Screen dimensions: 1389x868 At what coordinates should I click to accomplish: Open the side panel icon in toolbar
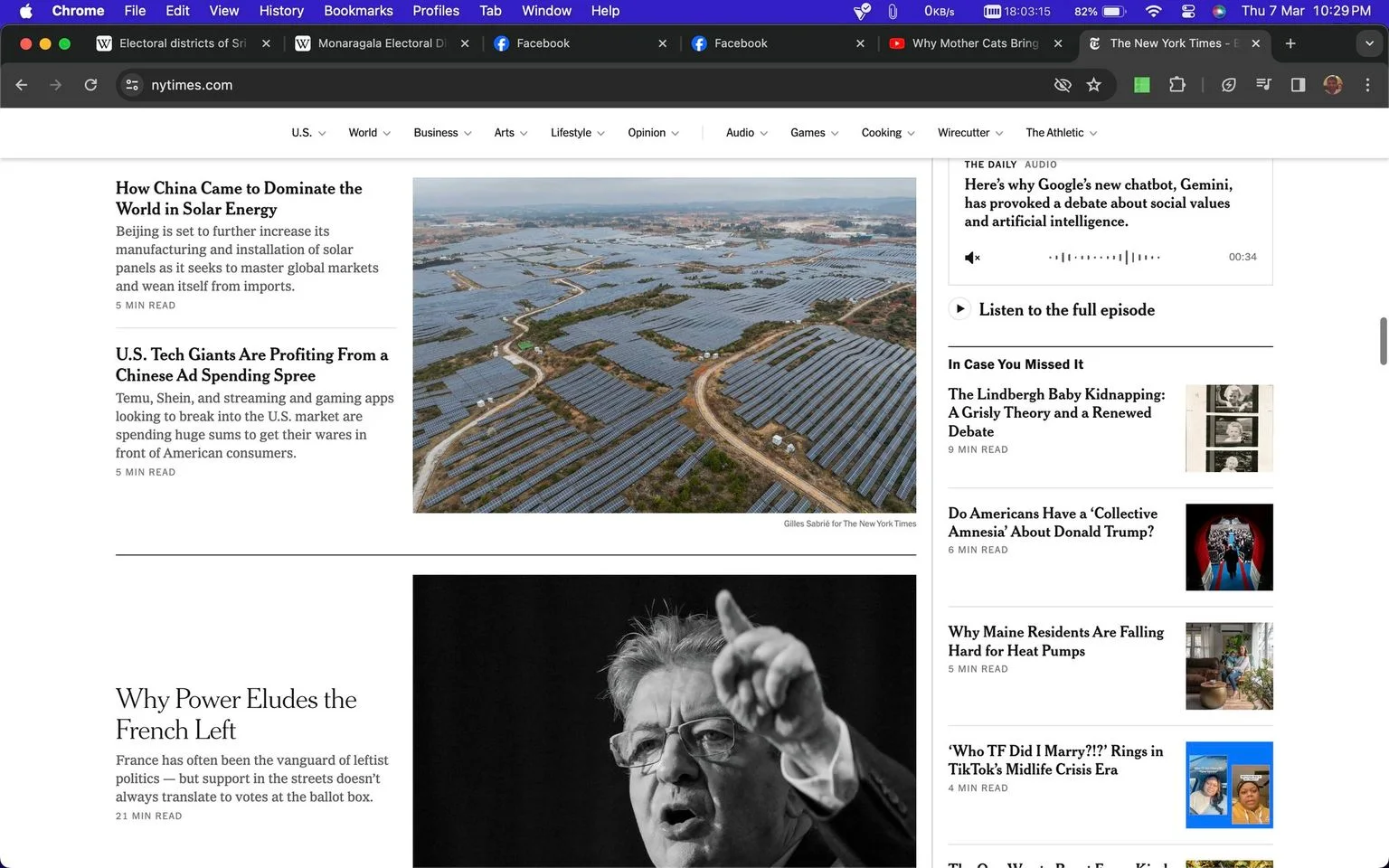point(1298,85)
